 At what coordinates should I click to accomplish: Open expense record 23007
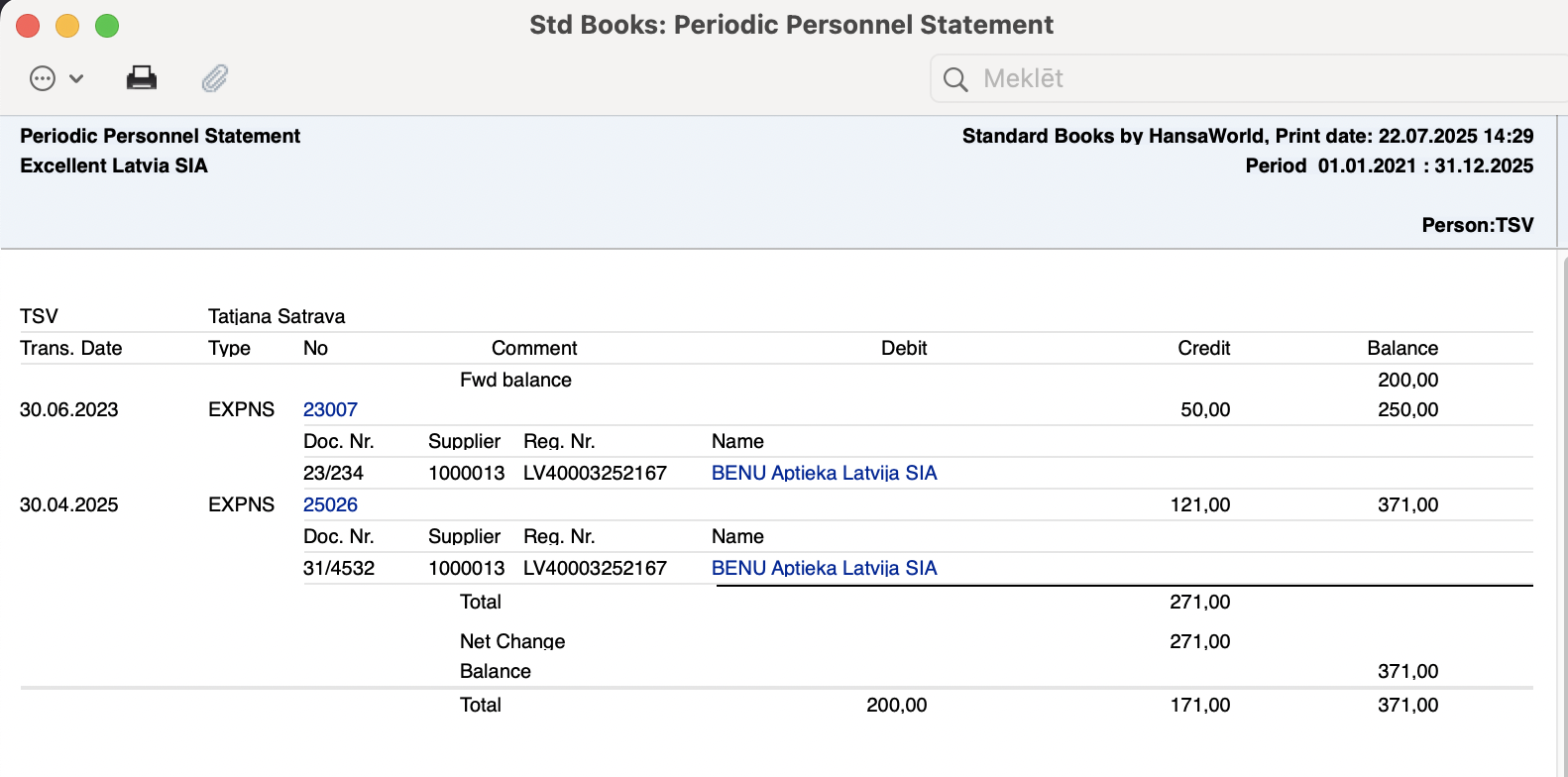point(330,409)
